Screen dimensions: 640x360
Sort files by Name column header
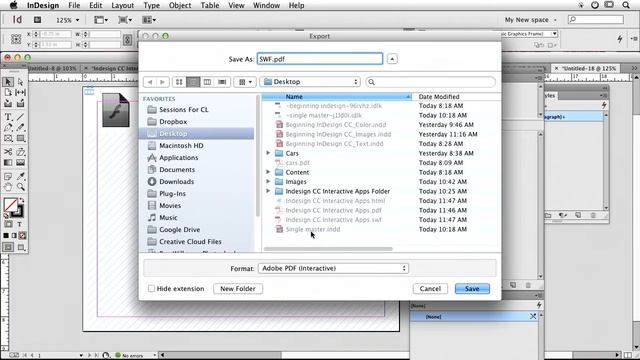(337, 97)
